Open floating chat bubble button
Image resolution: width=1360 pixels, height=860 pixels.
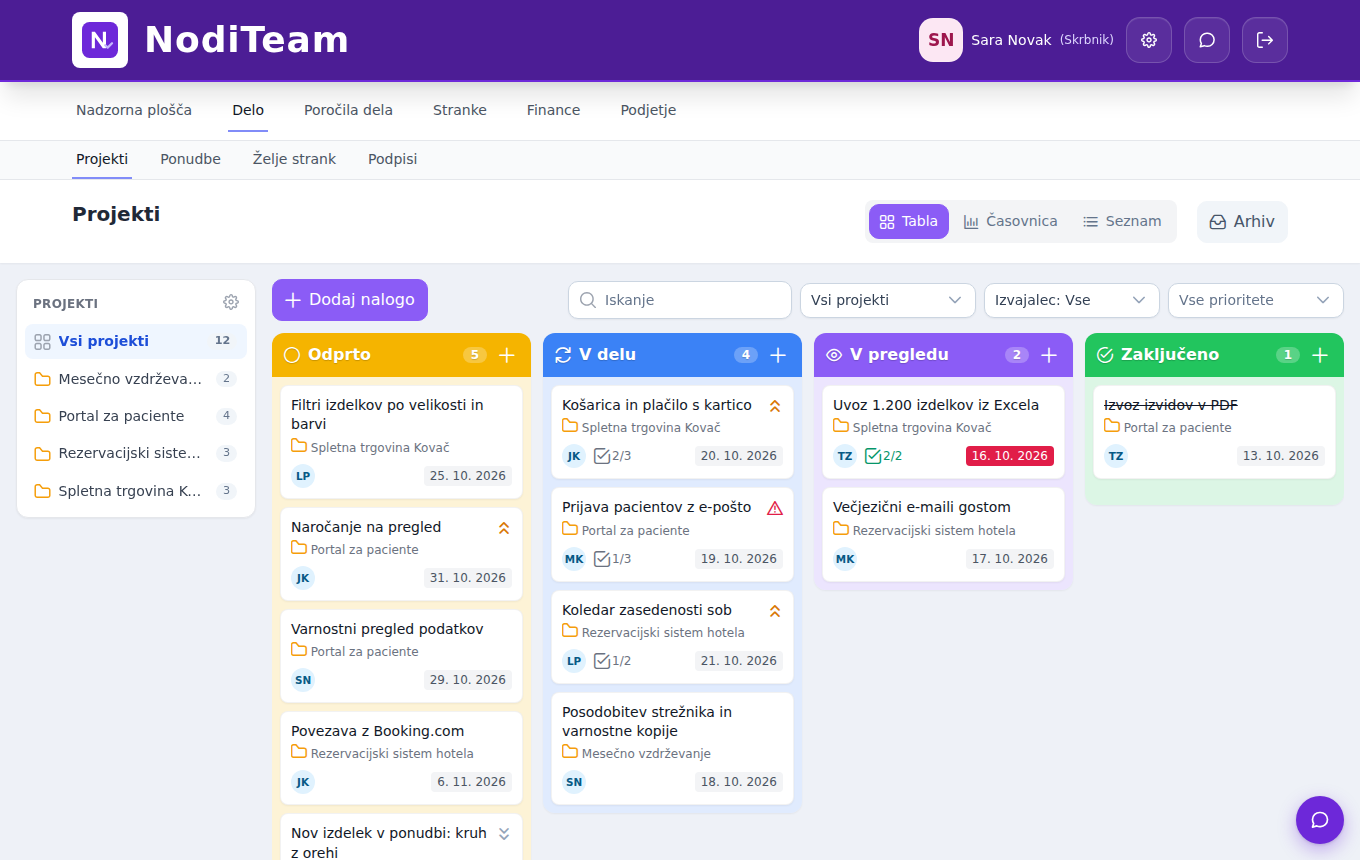coord(1320,820)
